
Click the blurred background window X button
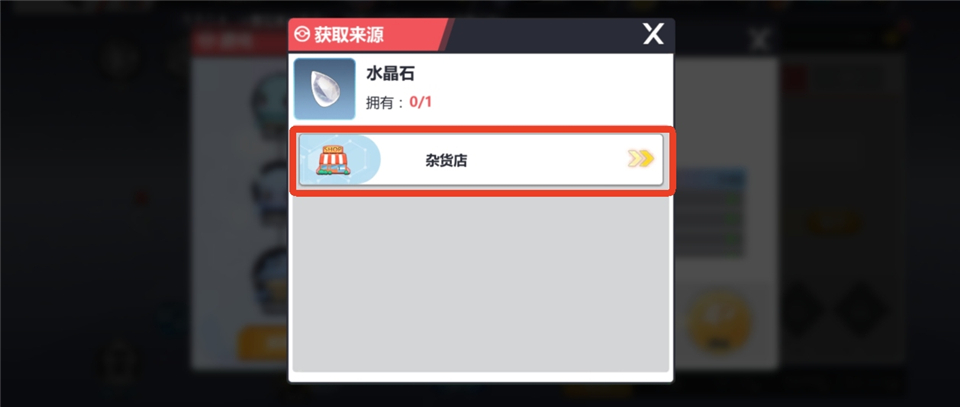tap(760, 40)
